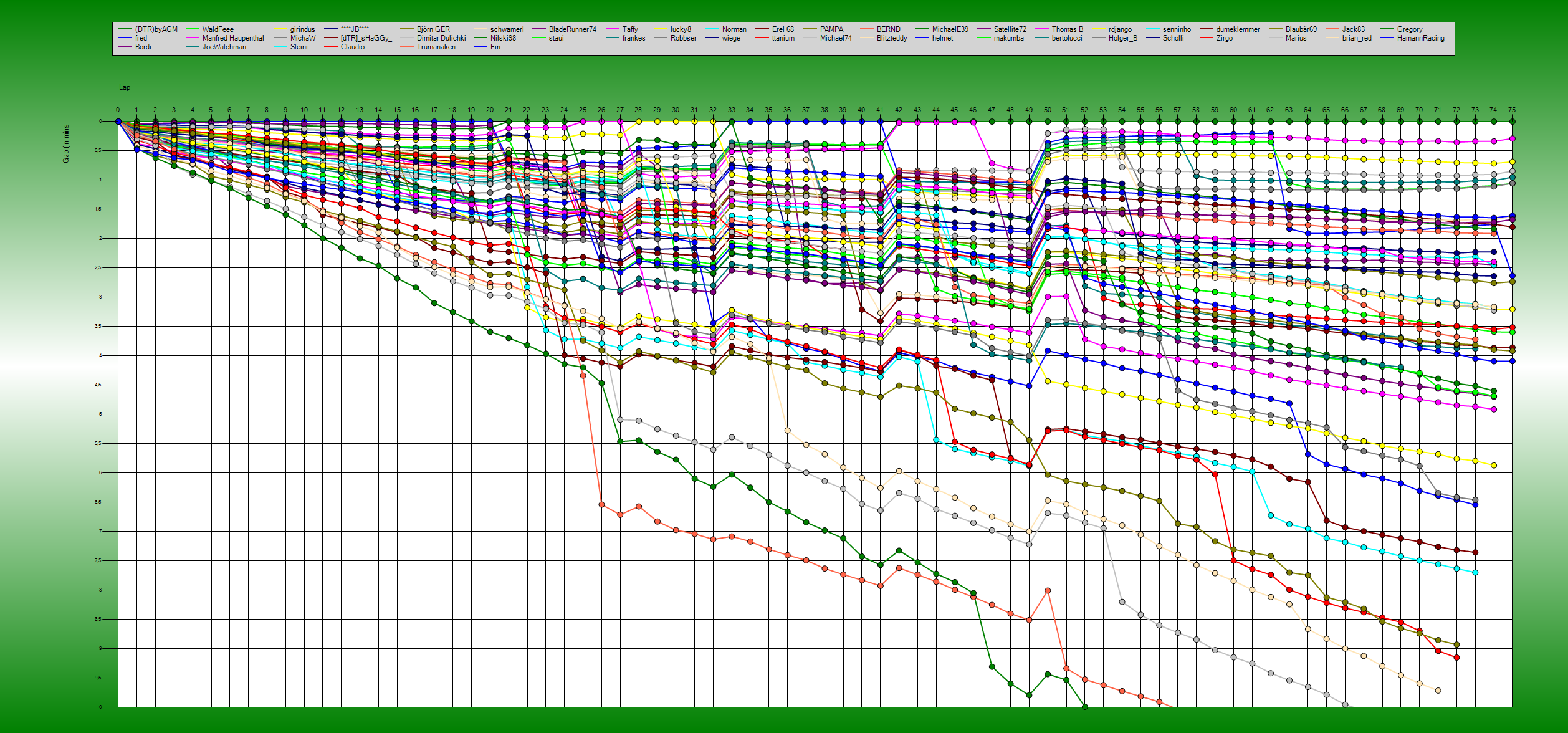Select lap 21 on the top axis

(508, 110)
